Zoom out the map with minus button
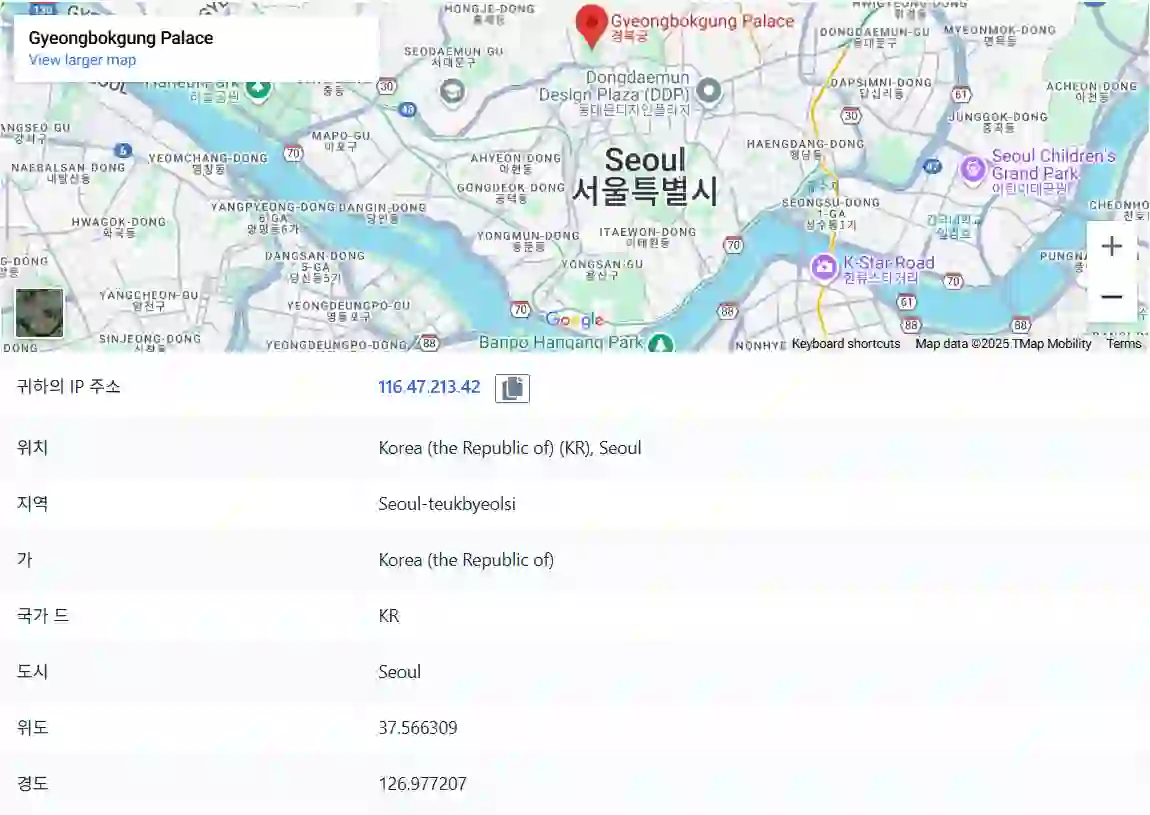 pyautogui.click(x=1111, y=296)
